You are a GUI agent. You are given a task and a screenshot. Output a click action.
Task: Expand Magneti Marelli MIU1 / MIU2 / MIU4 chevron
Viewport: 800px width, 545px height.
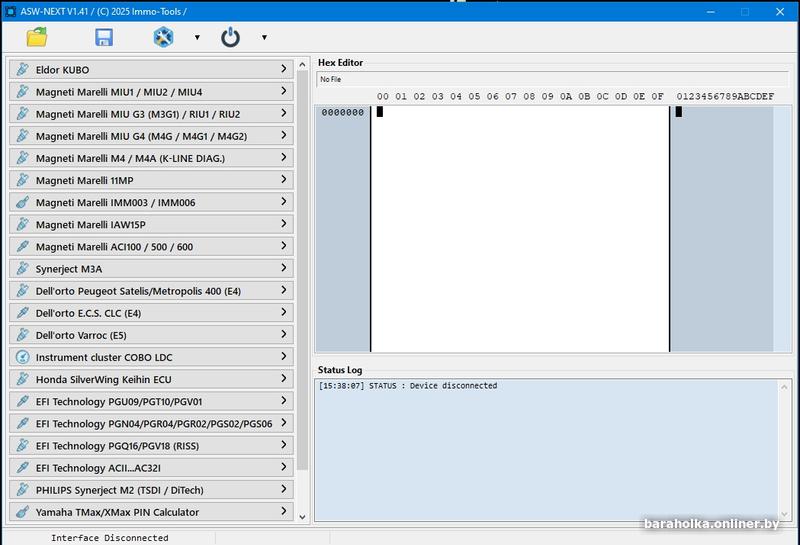pos(284,91)
